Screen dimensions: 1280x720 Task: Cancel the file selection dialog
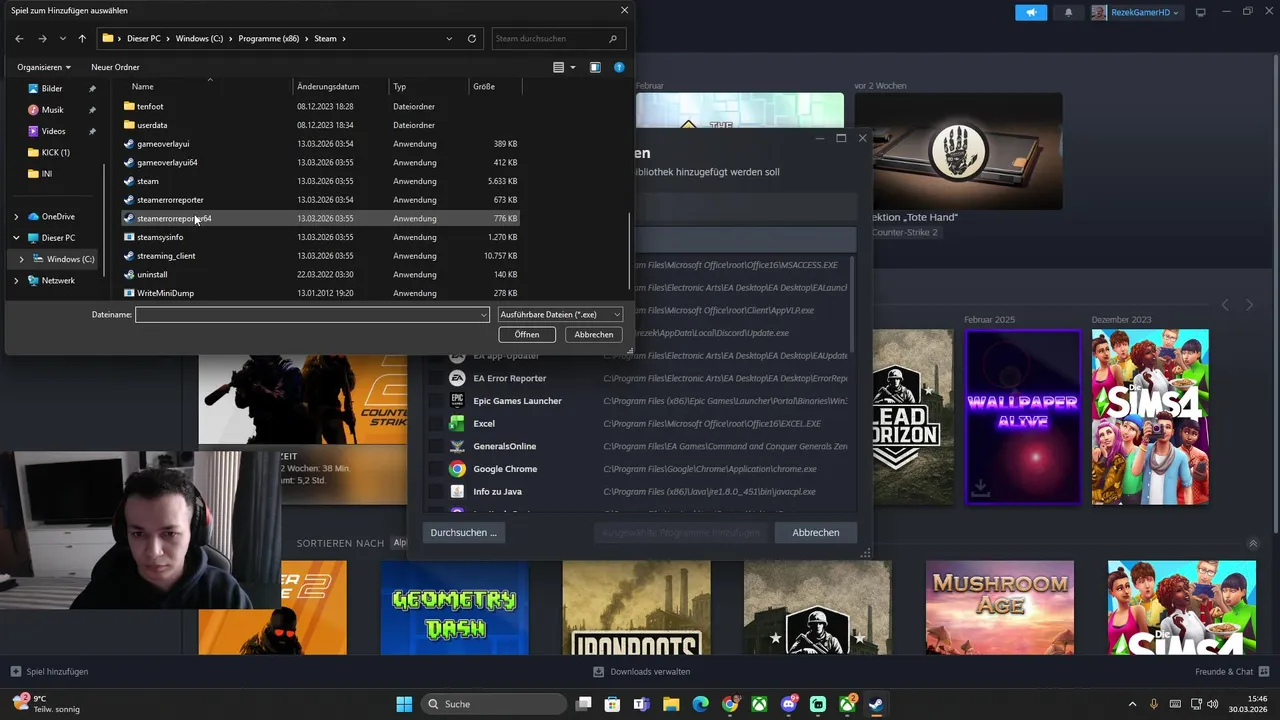[594, 334]
